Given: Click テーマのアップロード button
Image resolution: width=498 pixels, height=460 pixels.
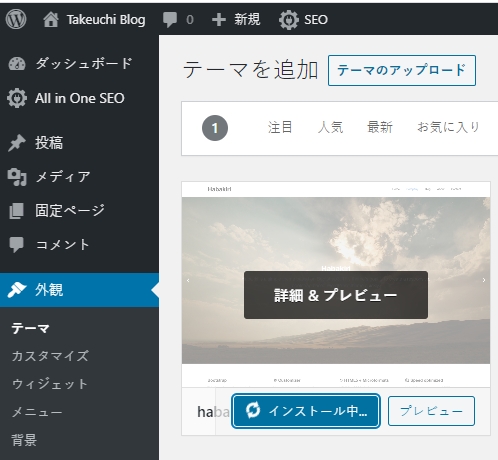Looking at the screenshot, I should click(x=402, y=70).
